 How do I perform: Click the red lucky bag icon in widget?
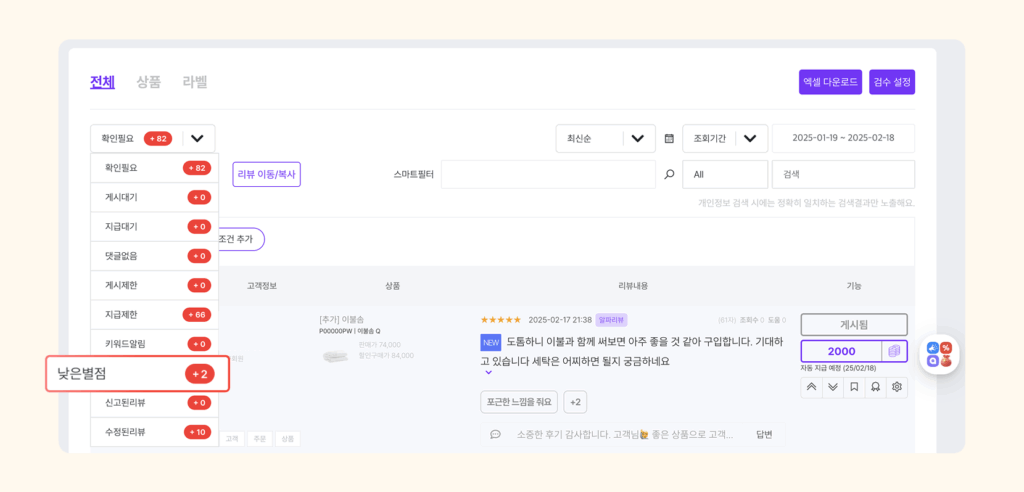click(x=946, y=361)
